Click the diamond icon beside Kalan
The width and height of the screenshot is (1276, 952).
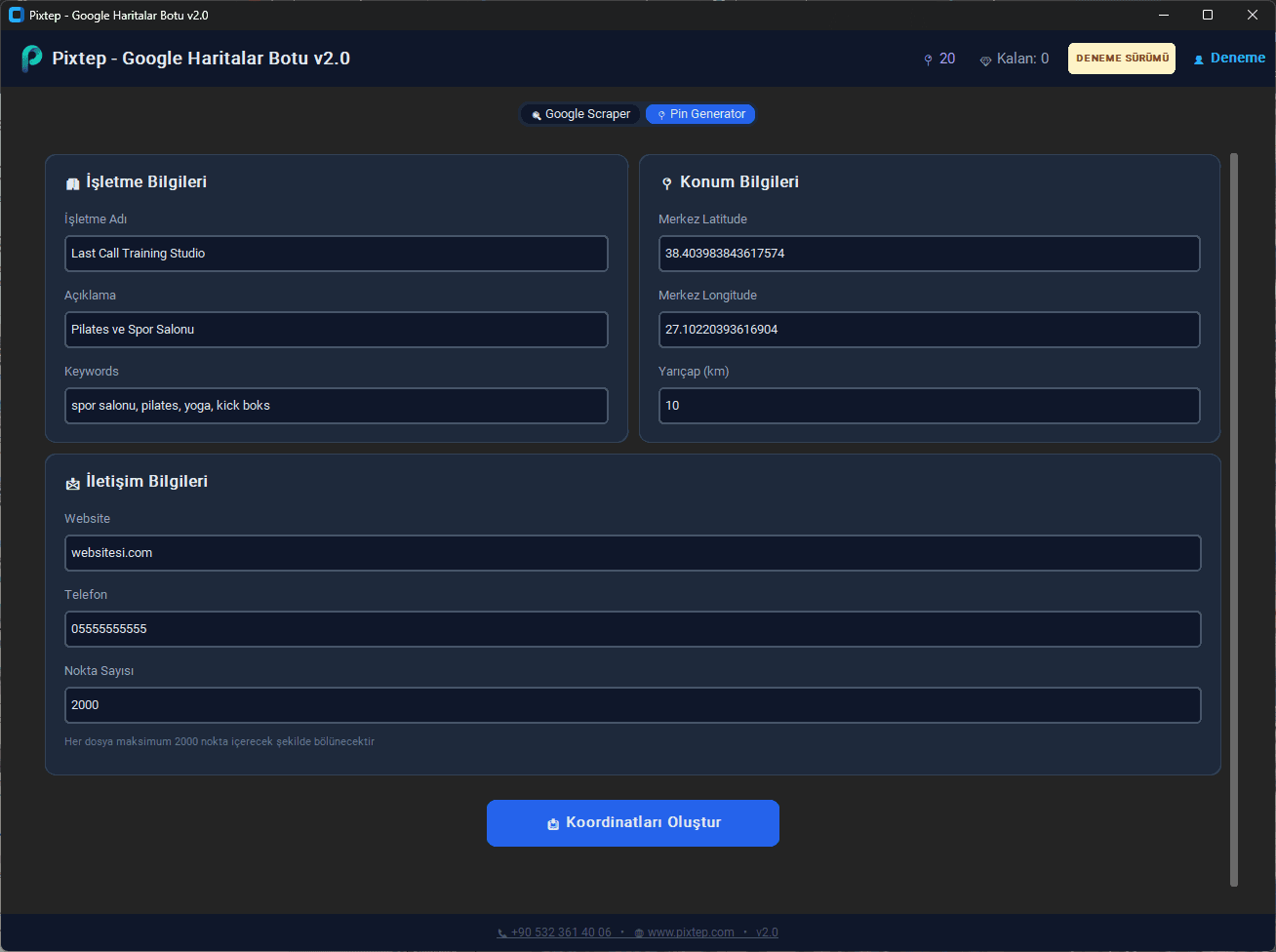(x=985, y=60)
